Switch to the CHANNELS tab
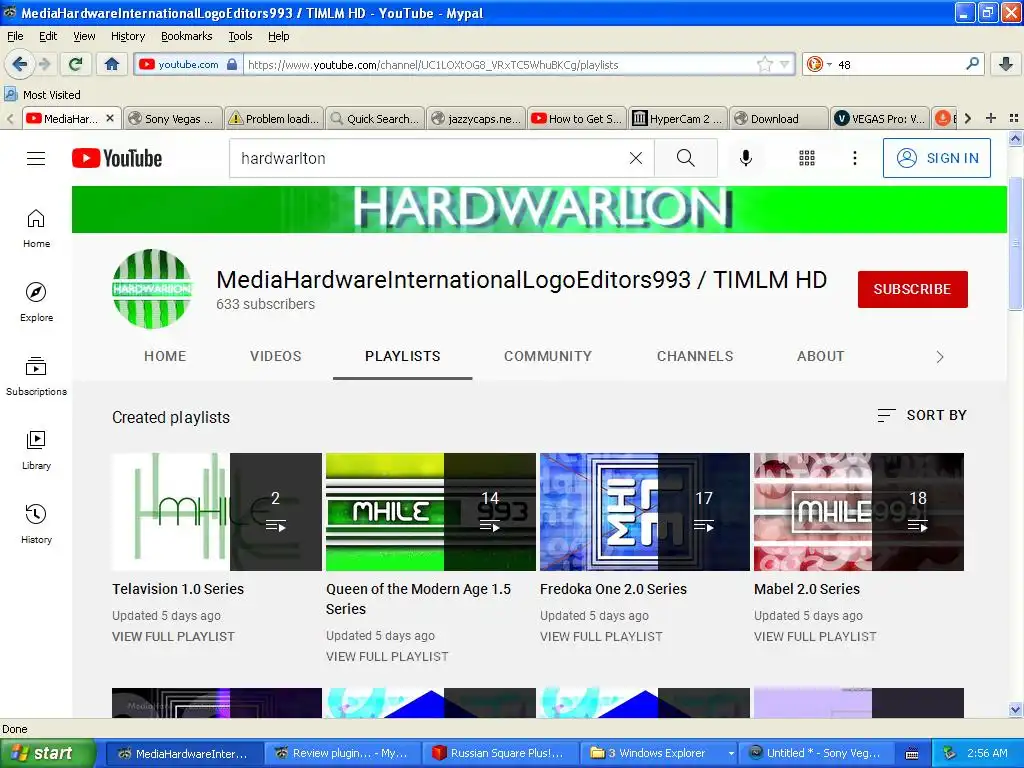Viewport: 1024px width, 768px height. (x=695, y=357)
